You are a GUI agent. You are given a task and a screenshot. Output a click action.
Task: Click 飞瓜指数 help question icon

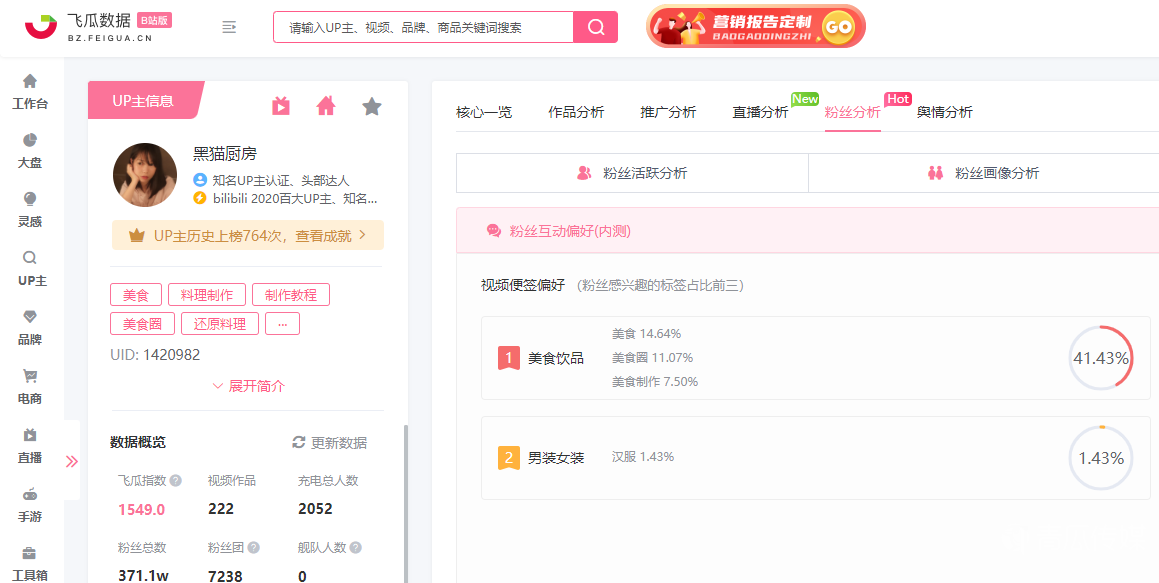[x=176, y=481]
